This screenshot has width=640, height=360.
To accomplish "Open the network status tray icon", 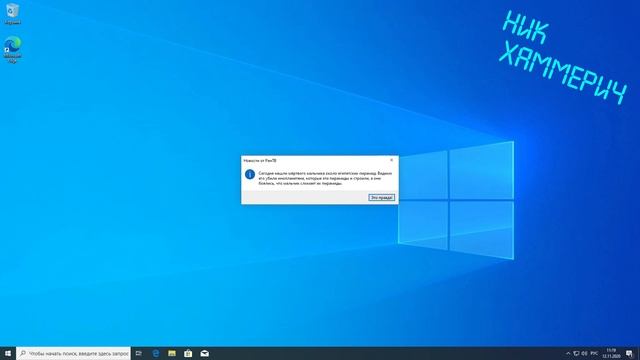I will (576, 353).
